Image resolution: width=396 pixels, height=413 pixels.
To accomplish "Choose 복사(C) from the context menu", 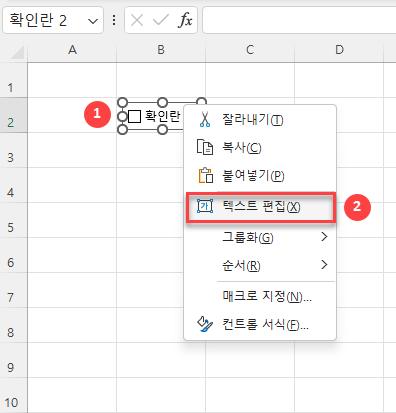I will point(260,147).
